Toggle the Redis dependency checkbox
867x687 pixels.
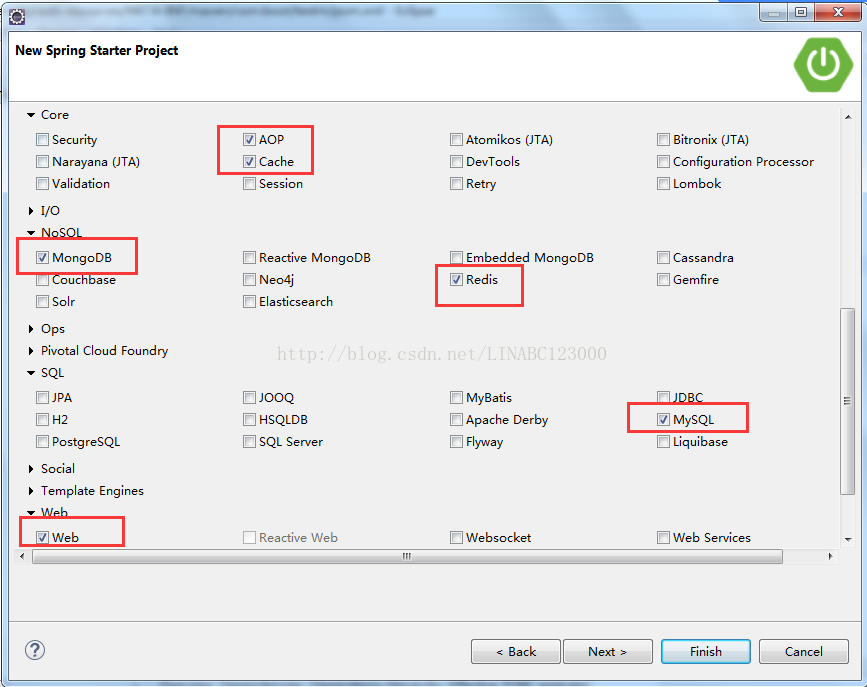click(457, 280)
